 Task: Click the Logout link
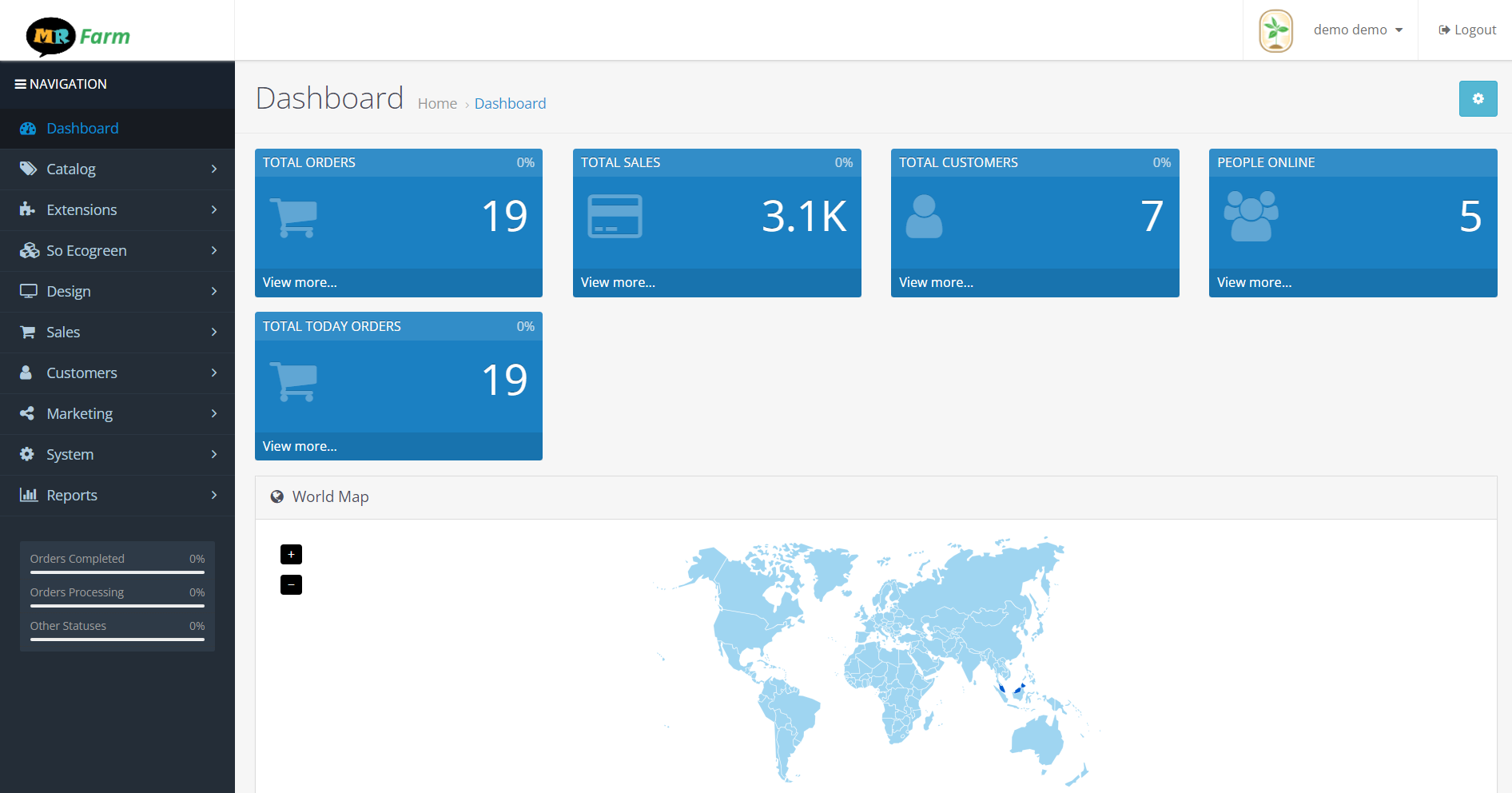[1467, 30]
